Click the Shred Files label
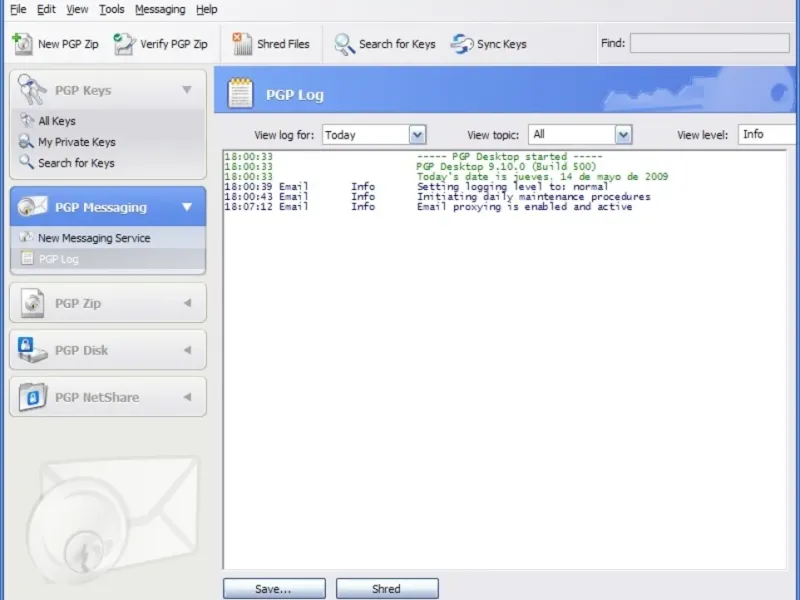This screenshot has width=800, height=600. click(x=283, y=44)
